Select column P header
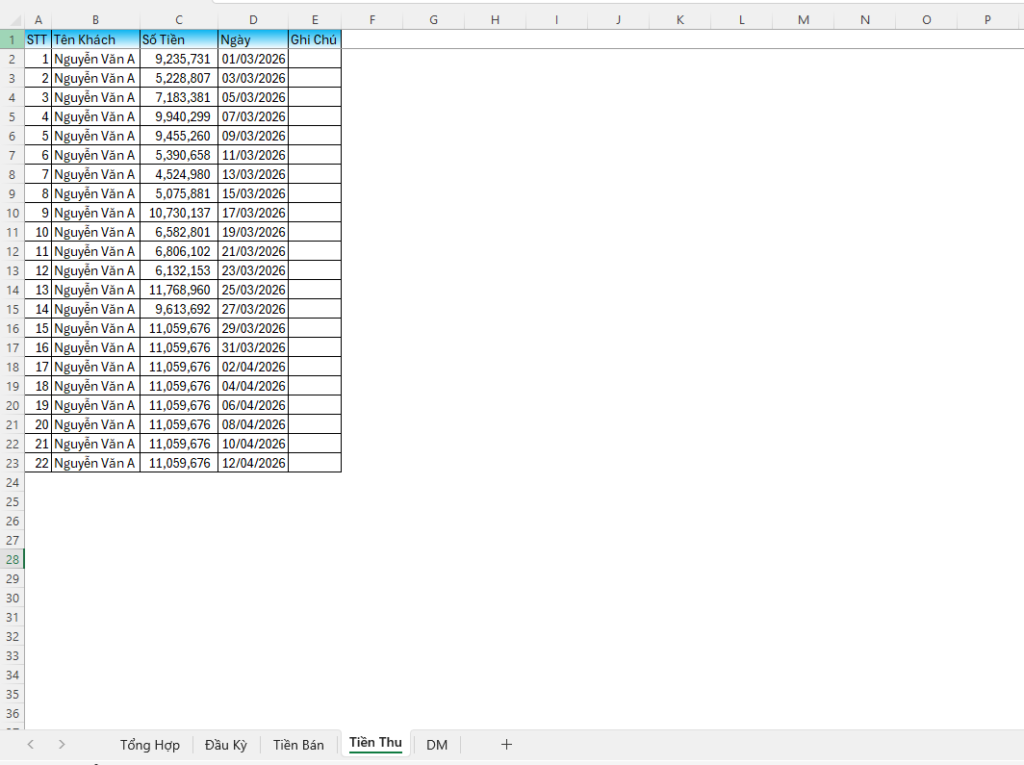The image size is (1024, 765). [x=987, y=20]
